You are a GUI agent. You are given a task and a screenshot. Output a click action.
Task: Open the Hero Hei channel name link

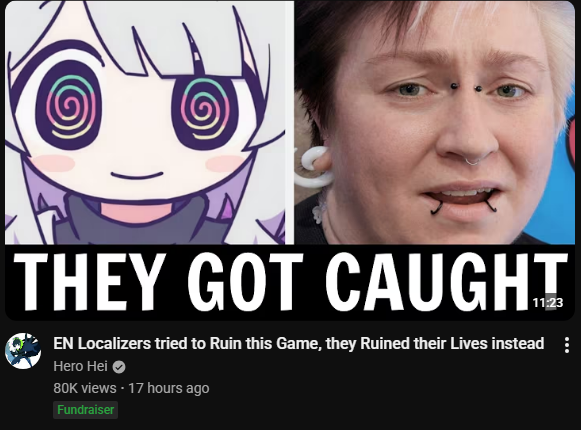(x=80, y=366)
